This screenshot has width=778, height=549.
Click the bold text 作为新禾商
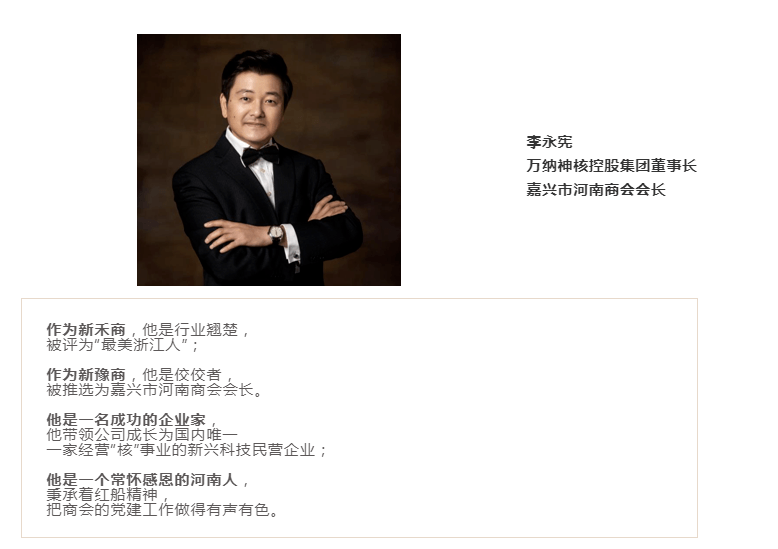click(x=86, y=330)
